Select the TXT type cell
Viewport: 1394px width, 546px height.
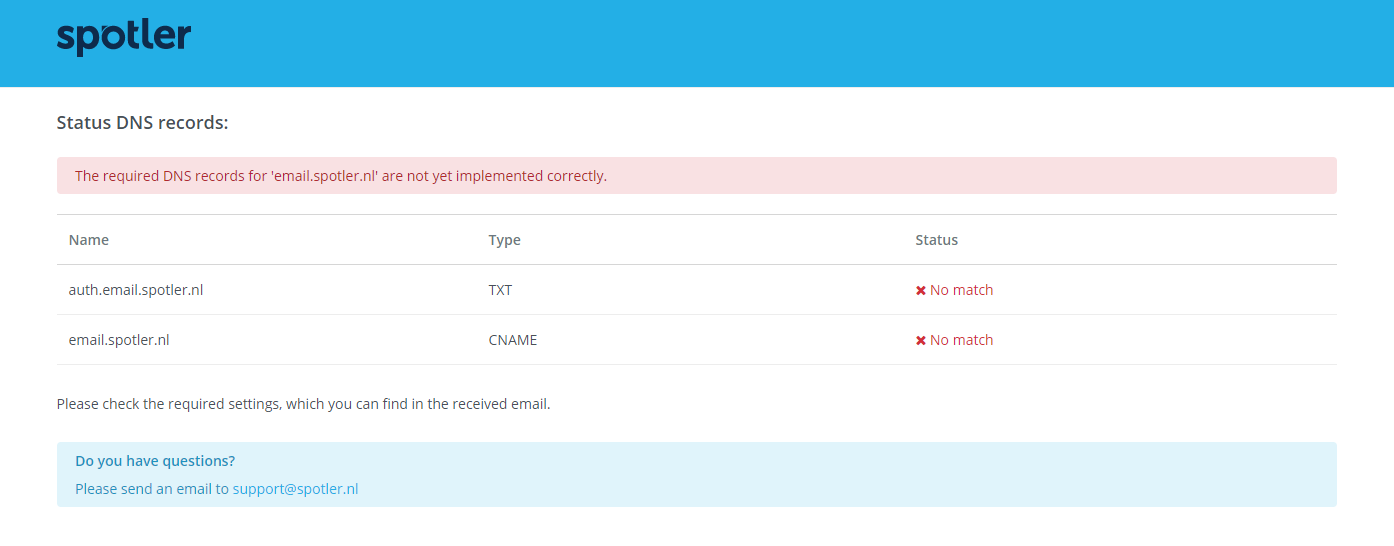pyautogui.click(x=500, y=290)
